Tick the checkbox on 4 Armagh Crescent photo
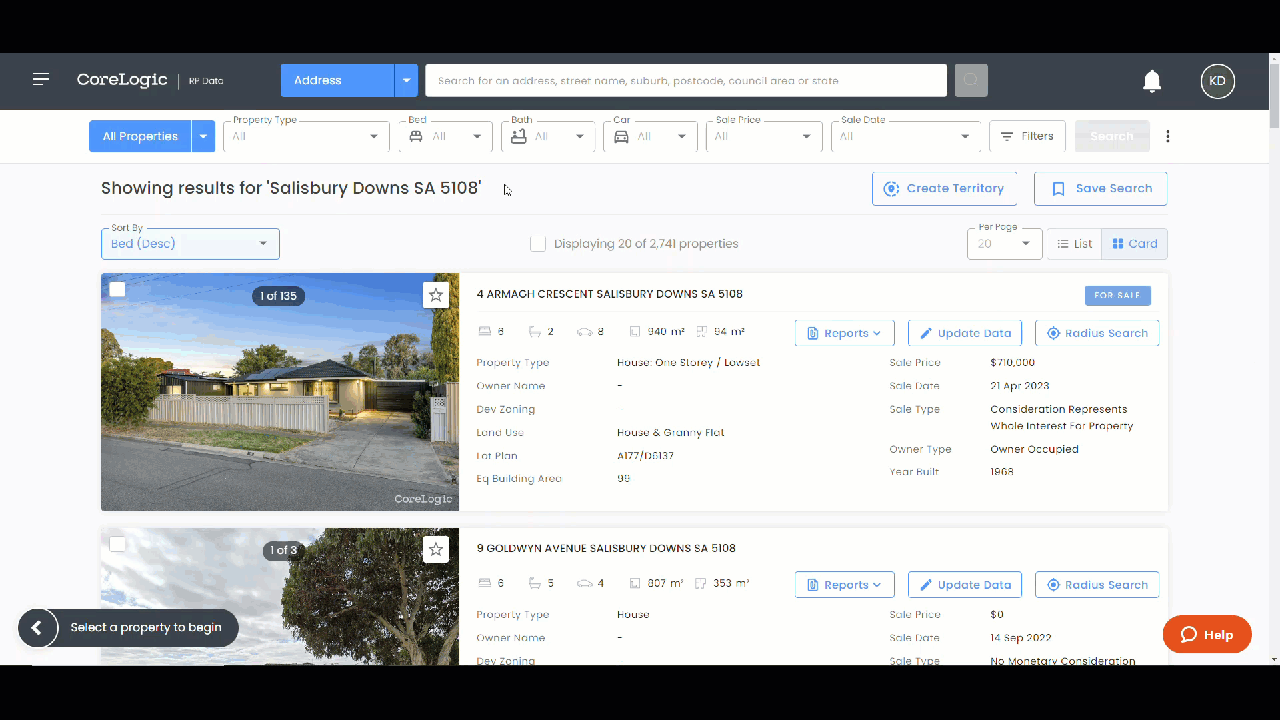 117,289
